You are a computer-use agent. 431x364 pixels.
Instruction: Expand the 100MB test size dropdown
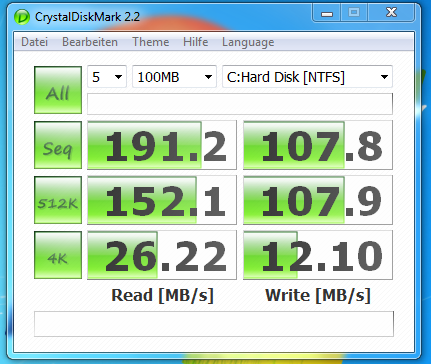[174, 77]
